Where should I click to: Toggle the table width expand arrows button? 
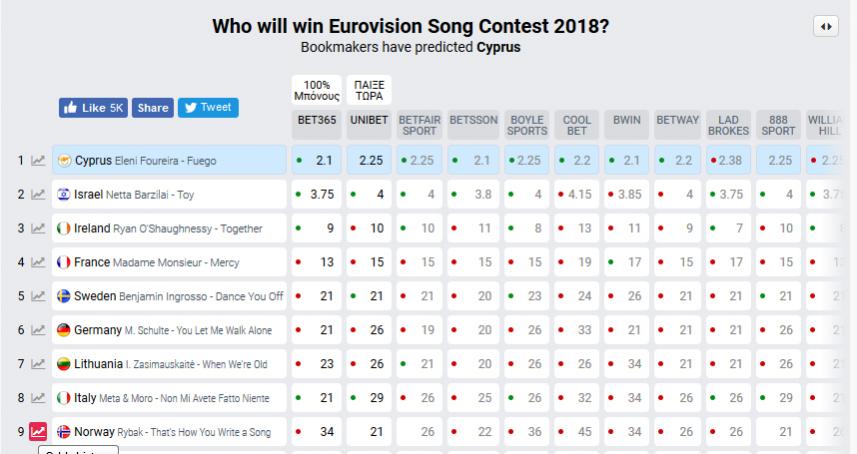click(827, 27)
